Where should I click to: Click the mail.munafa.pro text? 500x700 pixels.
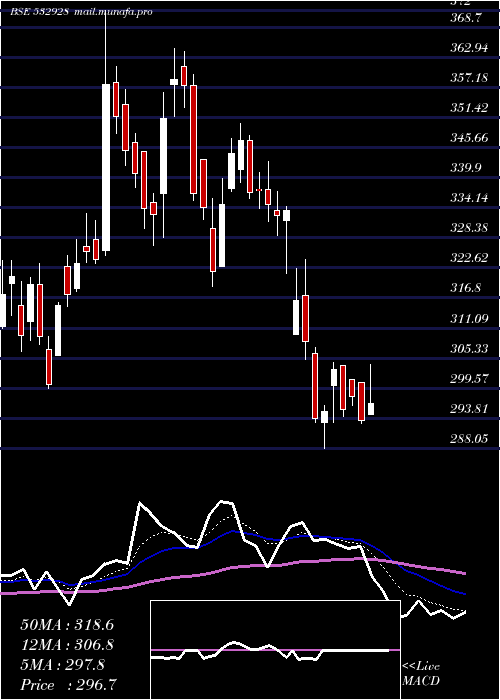(112, 12)
